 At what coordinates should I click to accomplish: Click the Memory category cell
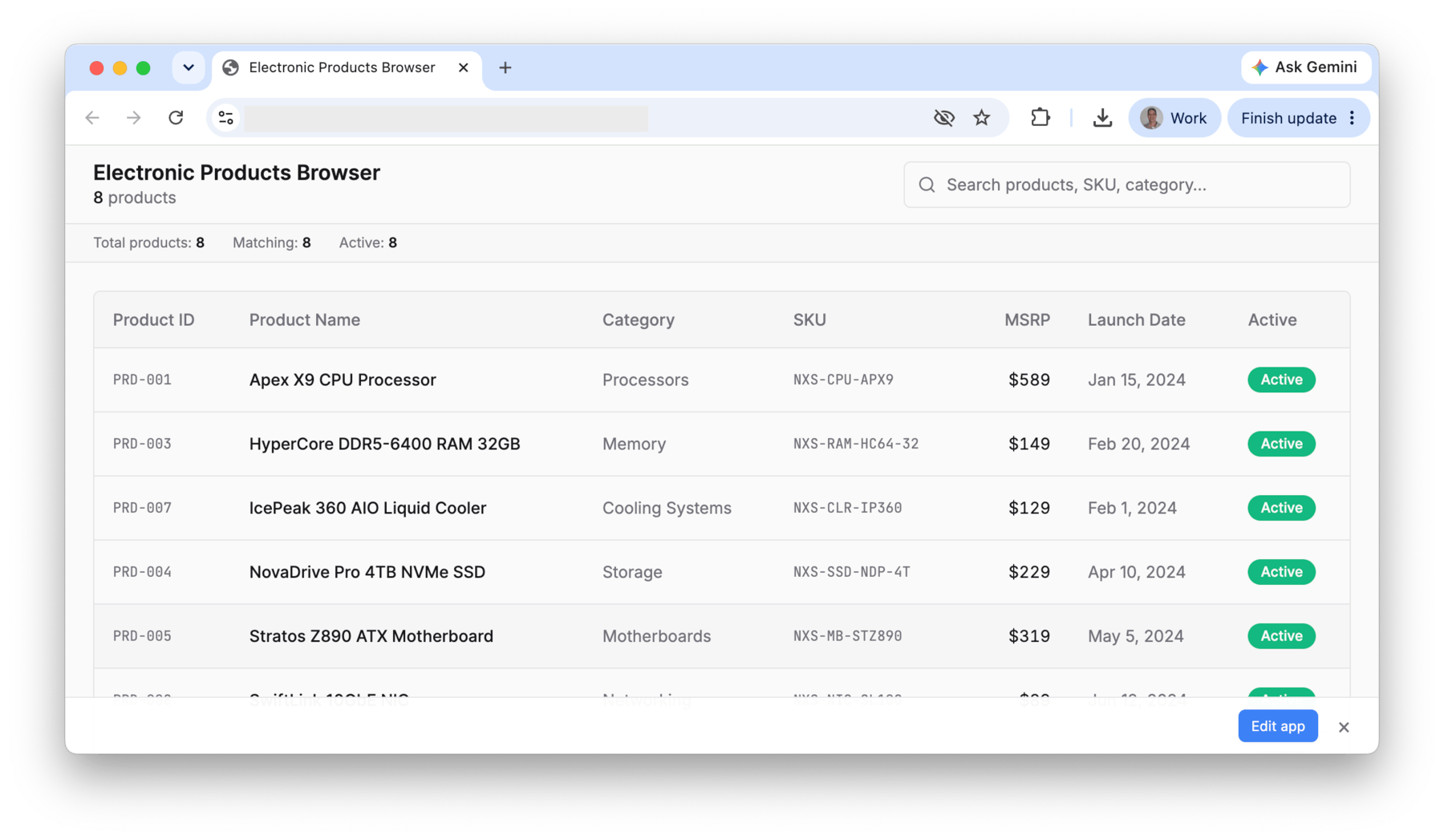click(634, 444)
